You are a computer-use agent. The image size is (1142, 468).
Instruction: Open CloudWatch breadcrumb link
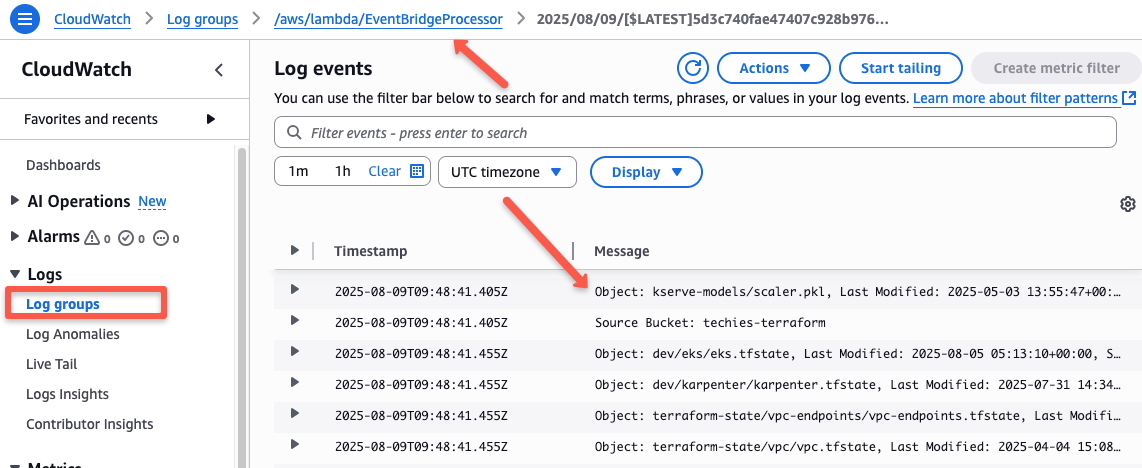(92, 19)
